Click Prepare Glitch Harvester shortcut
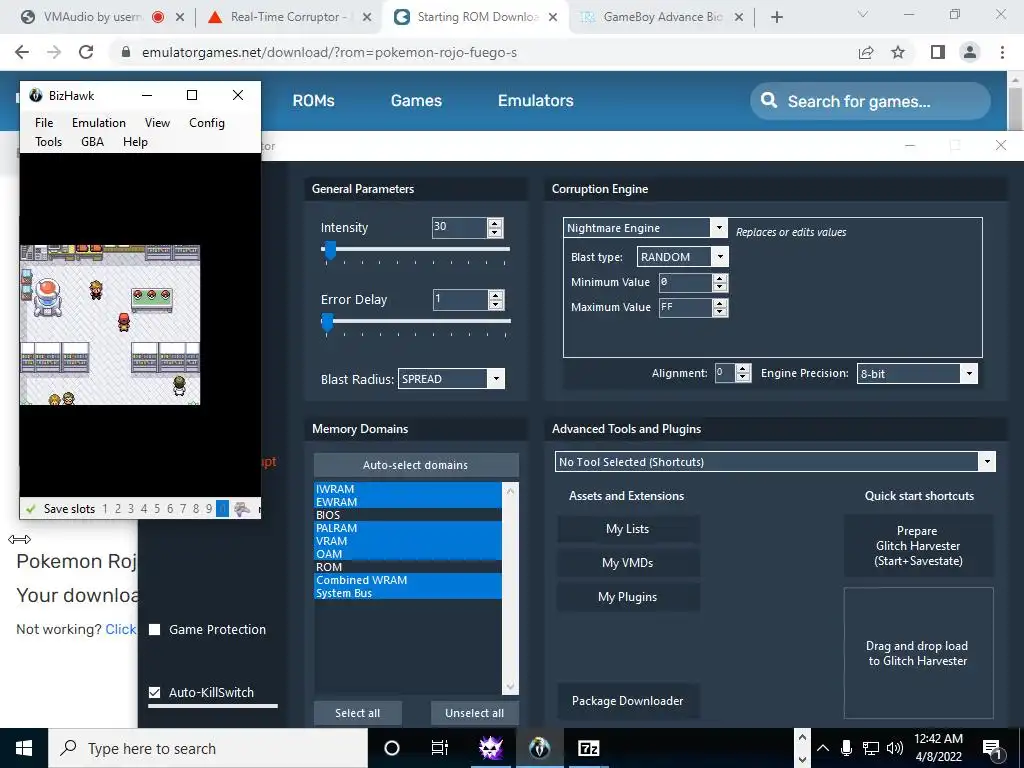The width and height of the screenshot is (1024, 768). click(x=918, y=546)
